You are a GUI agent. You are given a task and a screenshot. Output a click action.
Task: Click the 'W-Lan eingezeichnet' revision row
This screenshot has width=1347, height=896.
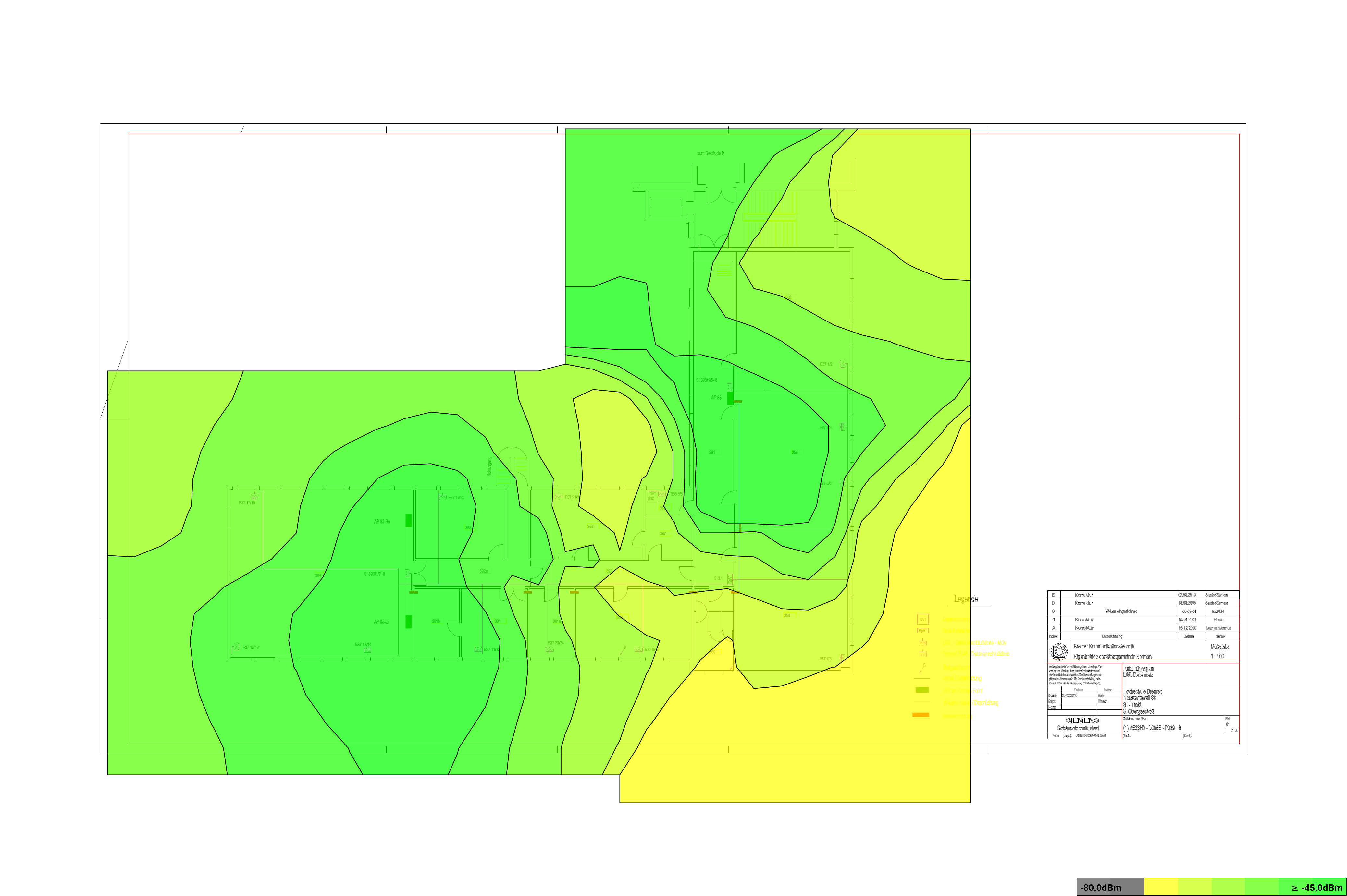(1120, 611)
